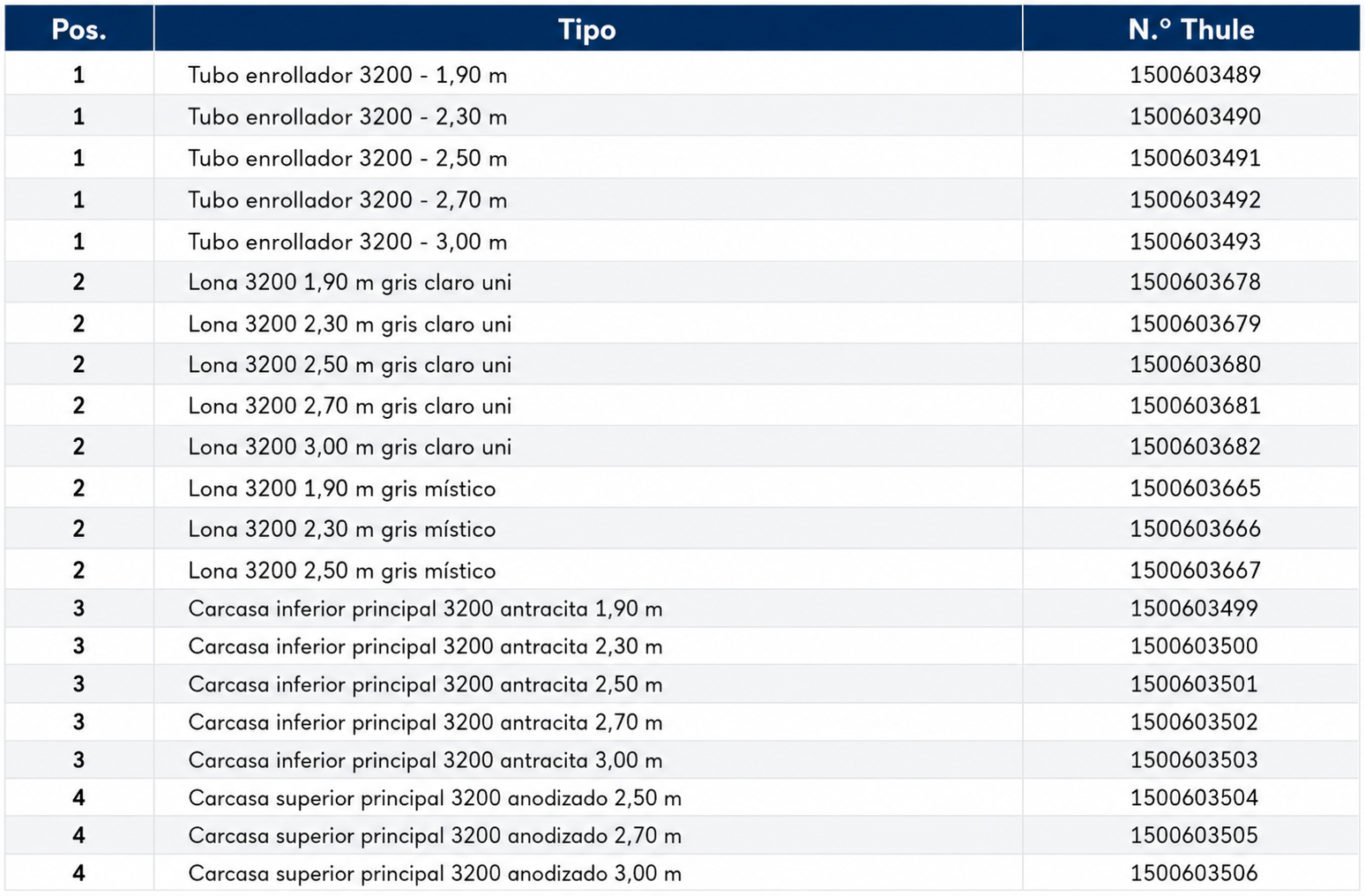1365x896 pixels.
Task: Select 'Carcasa superior principal 3200 anodizado 2,50 m'
Action: coord(435,798)
